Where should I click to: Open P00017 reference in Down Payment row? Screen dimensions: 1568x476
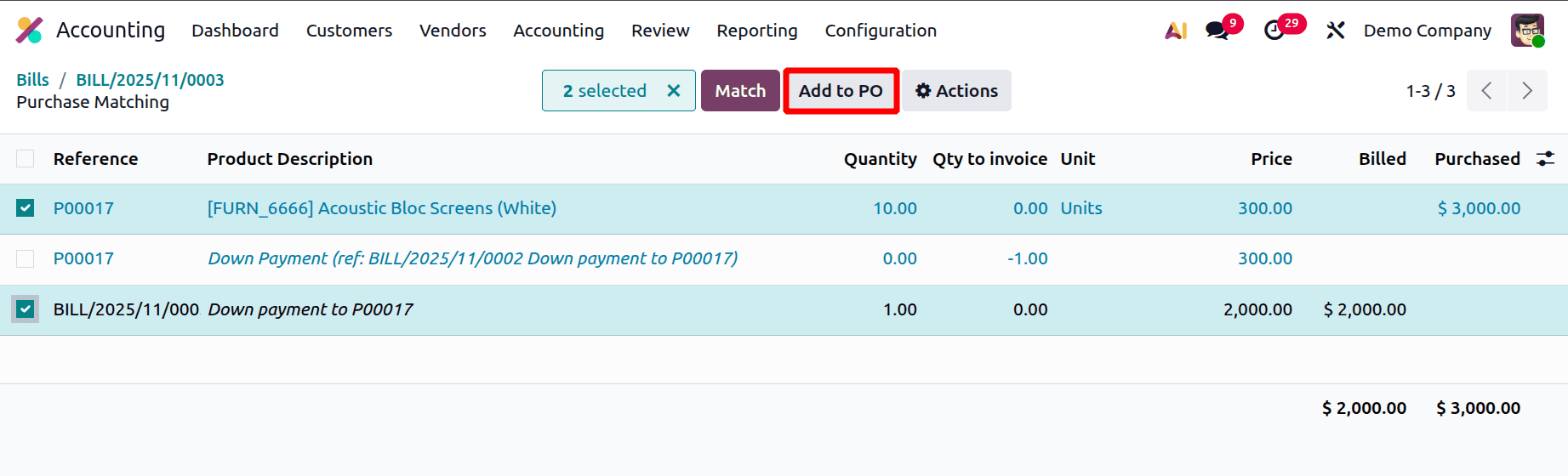(x=83, y=258)
